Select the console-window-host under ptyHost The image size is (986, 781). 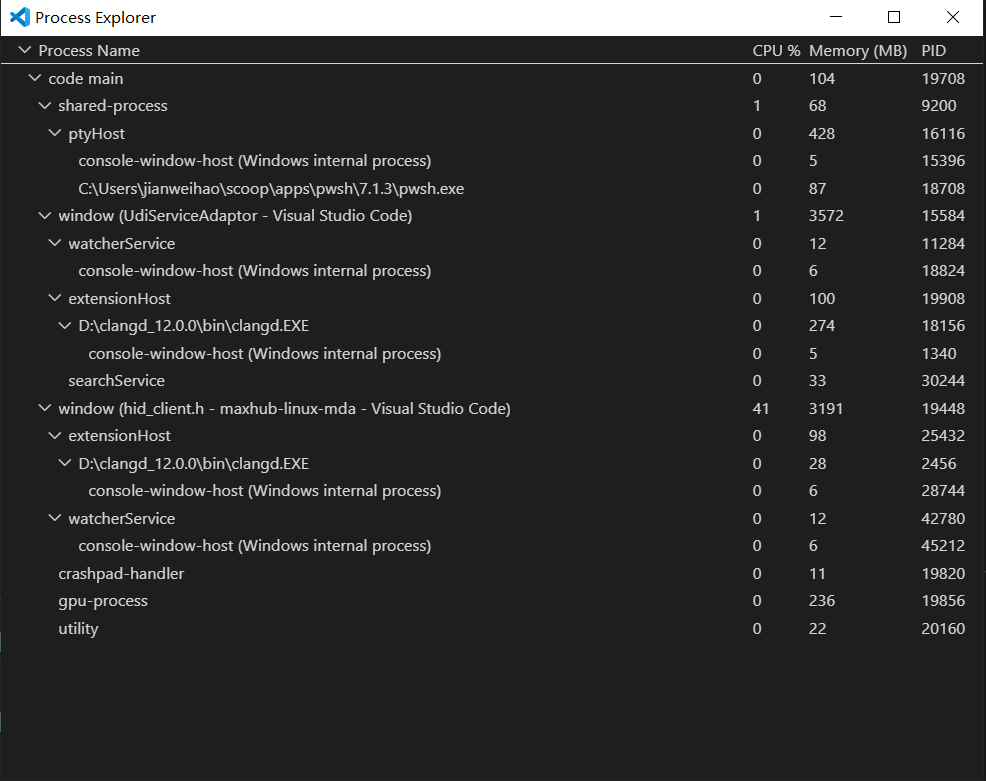[x=254, y=160]
